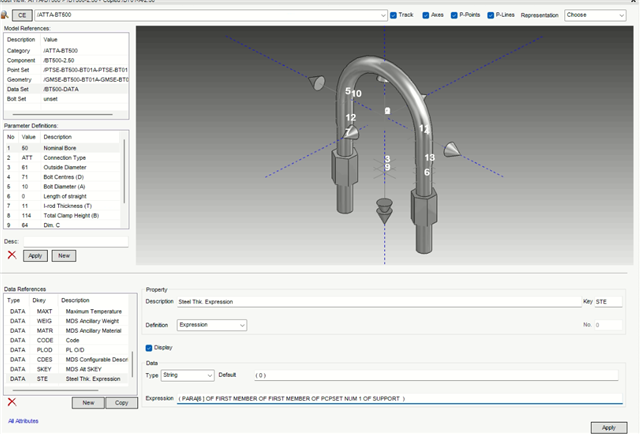Select the Connection Type parameter row
Image resolution: width=640 pixels, height=434 pixels.
(x=62, y=158)
